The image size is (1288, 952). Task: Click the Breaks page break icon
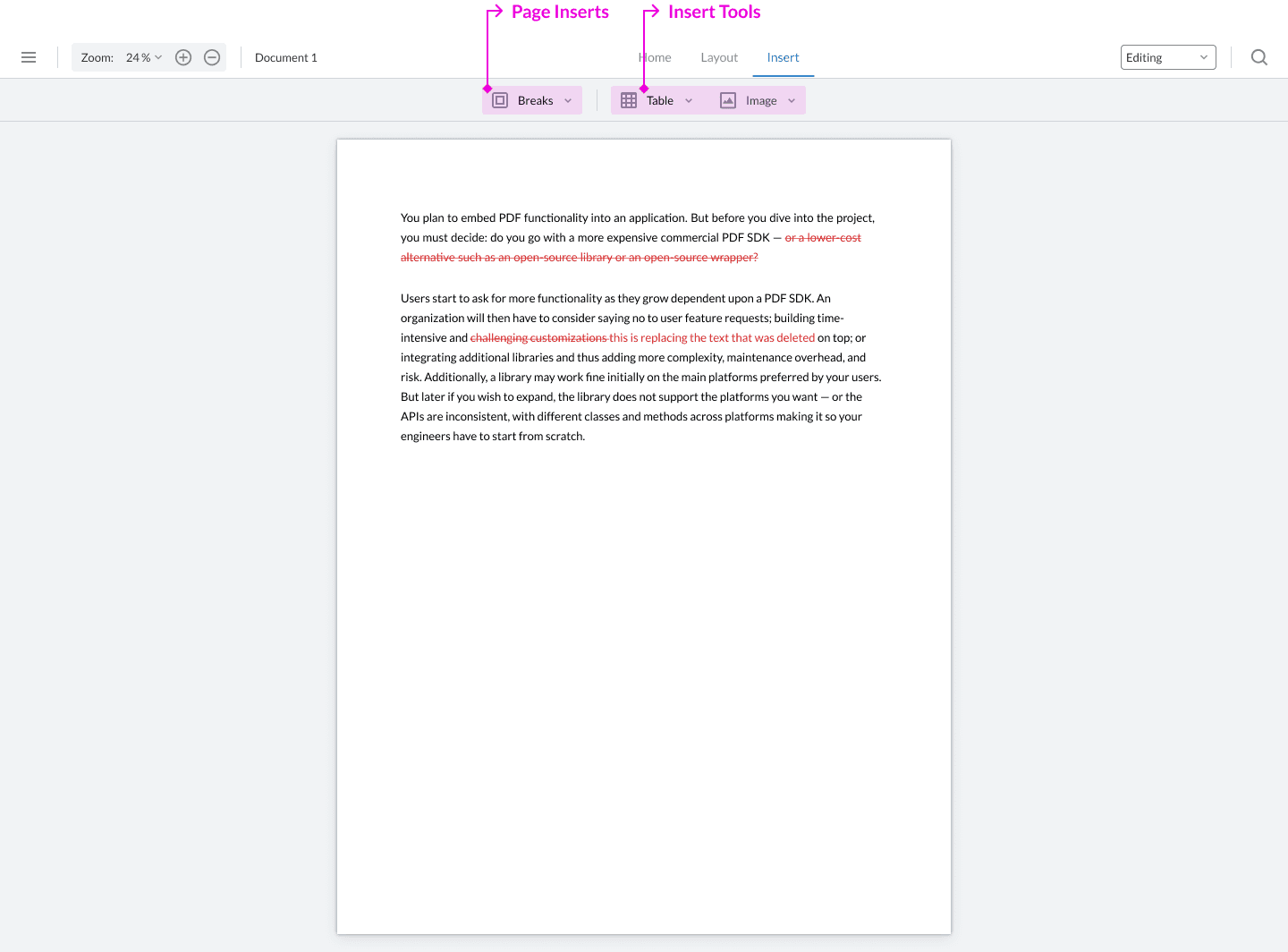tap(499, 99)
